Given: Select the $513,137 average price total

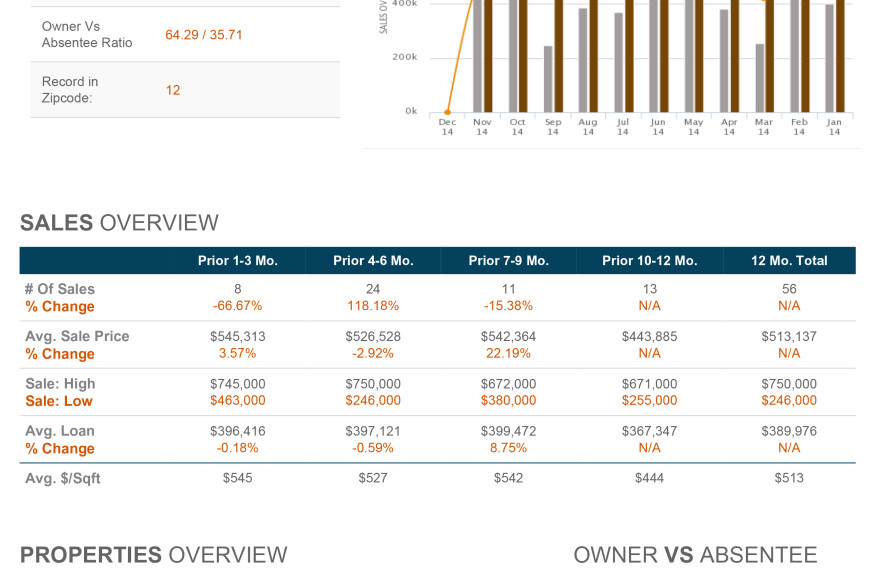Looking at the screenshot, I should [x=789, y=336].
